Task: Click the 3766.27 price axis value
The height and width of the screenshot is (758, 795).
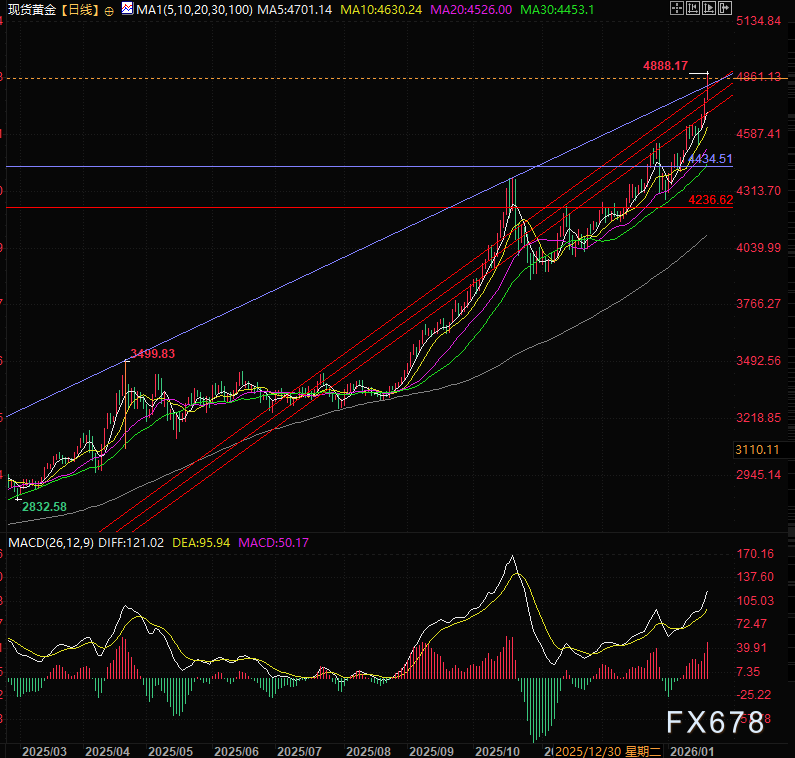Action: tap(758, 304)
